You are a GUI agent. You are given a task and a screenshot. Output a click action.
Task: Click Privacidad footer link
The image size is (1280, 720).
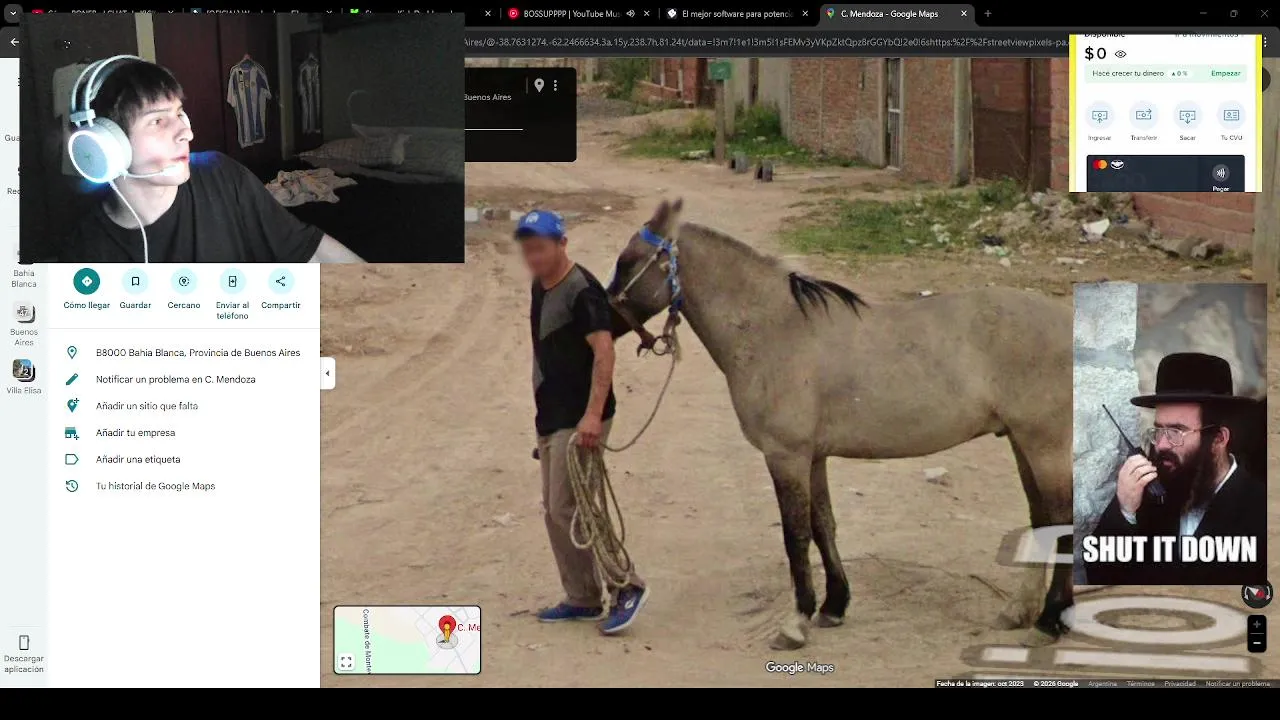click(x=1180, y=684)
